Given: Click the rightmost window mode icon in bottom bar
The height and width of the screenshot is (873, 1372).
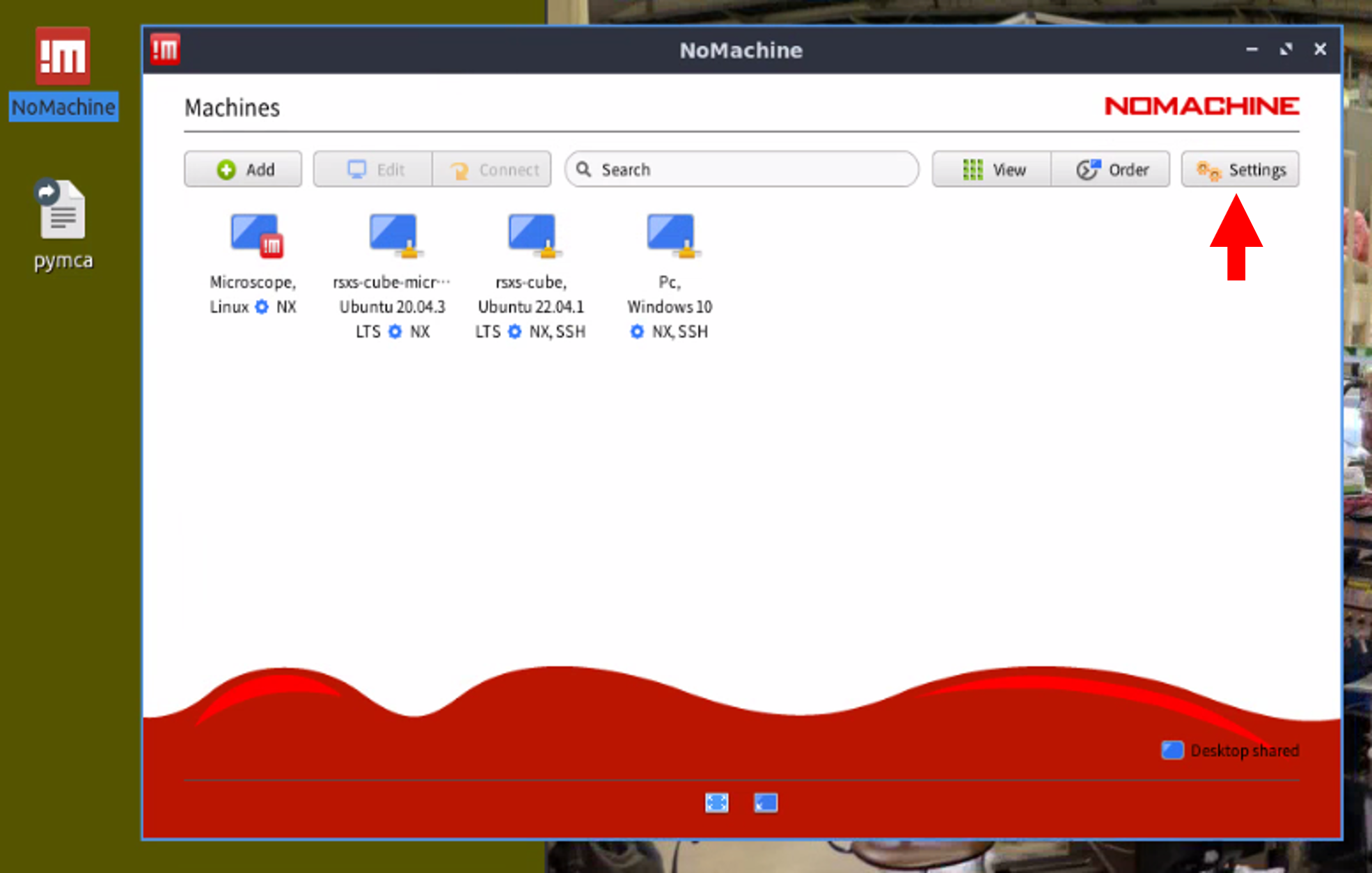Looking at the screenshot, I should (766, 803).
